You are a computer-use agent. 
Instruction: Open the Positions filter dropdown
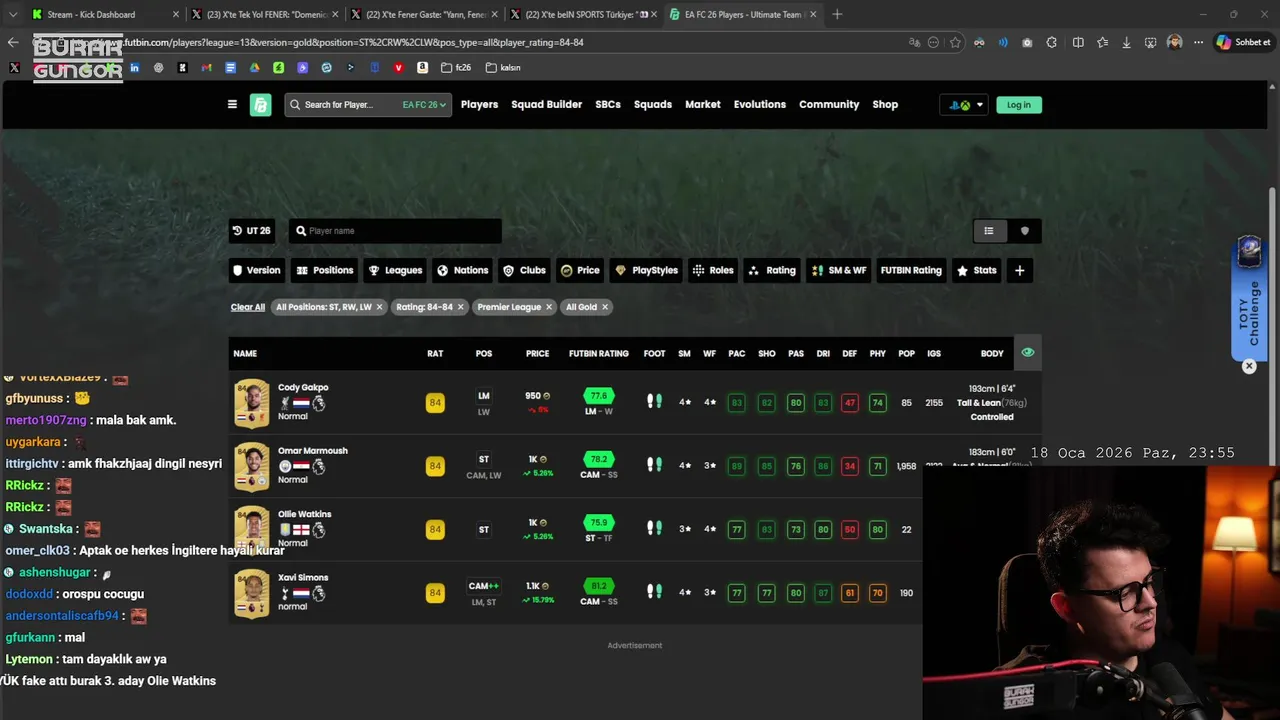pyautogui.click(x=325, y=270)
